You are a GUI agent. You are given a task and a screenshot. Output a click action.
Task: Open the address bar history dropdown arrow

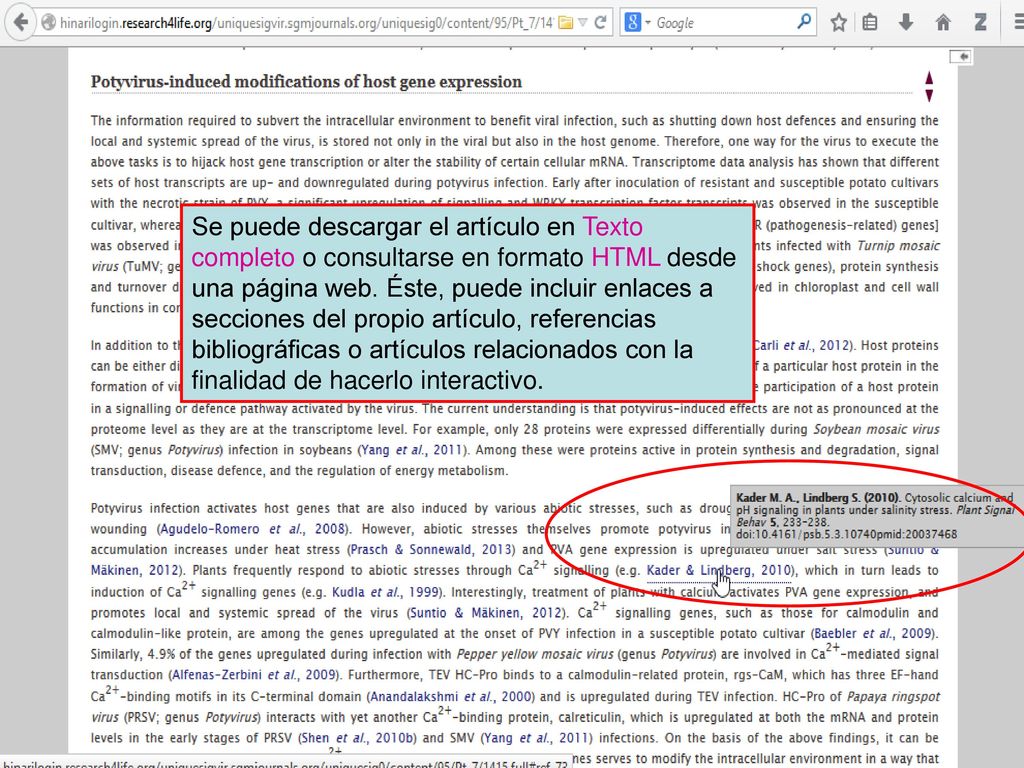(x=583, y=23)
